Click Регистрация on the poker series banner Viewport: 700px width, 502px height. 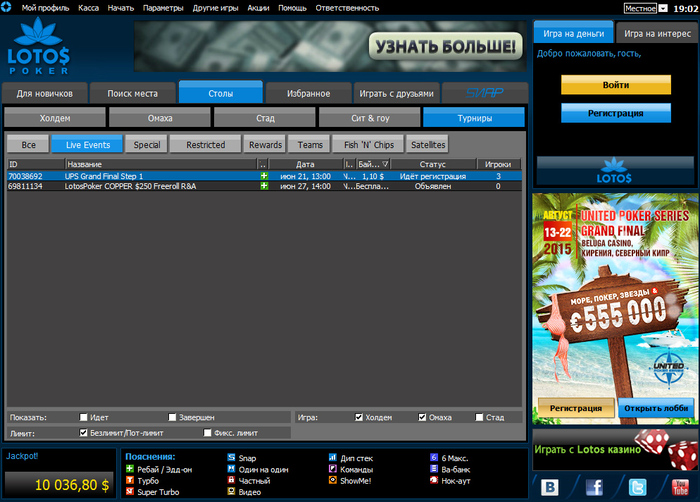pyautogui.click(x=576, y=408)
